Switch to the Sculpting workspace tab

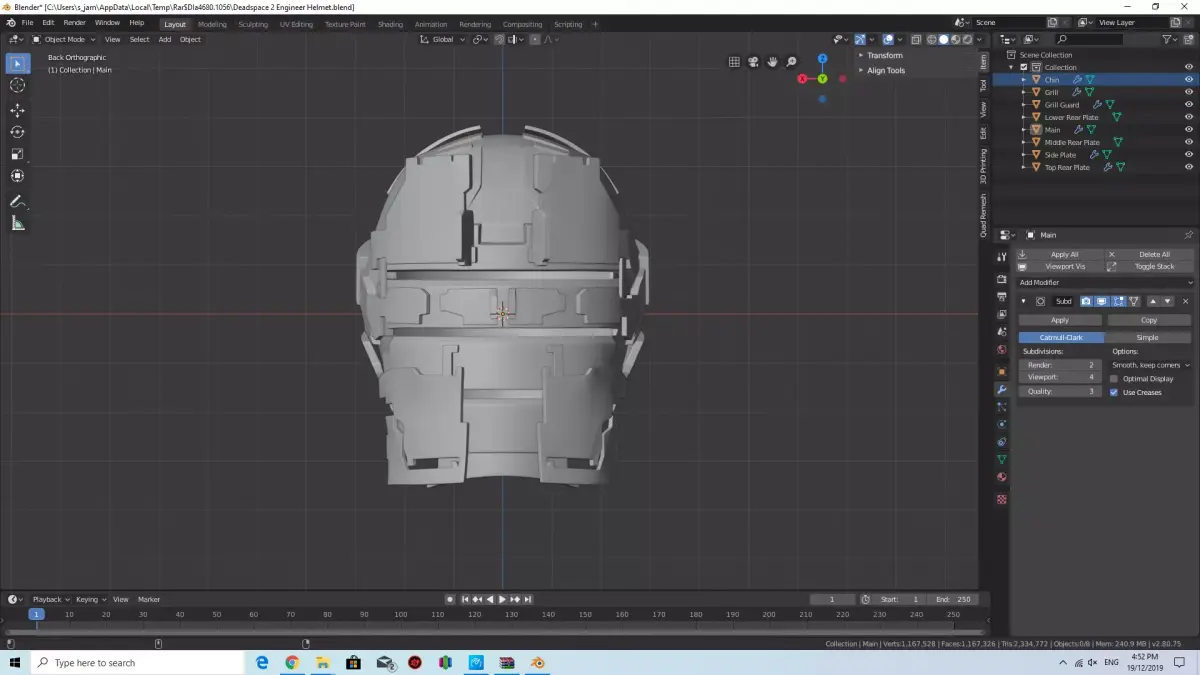[x=252, y=24]
